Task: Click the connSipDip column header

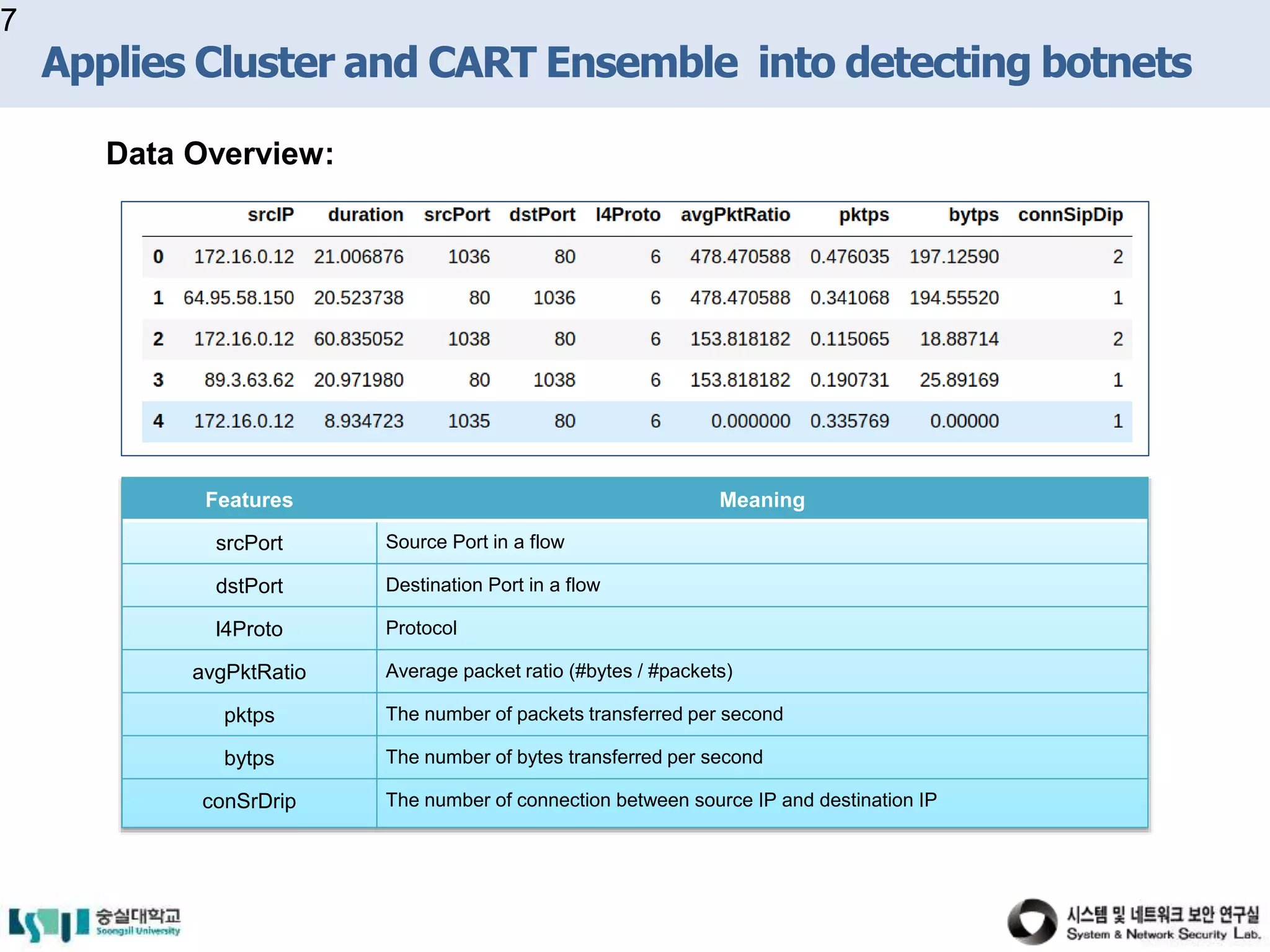Action: point(1070,215)
